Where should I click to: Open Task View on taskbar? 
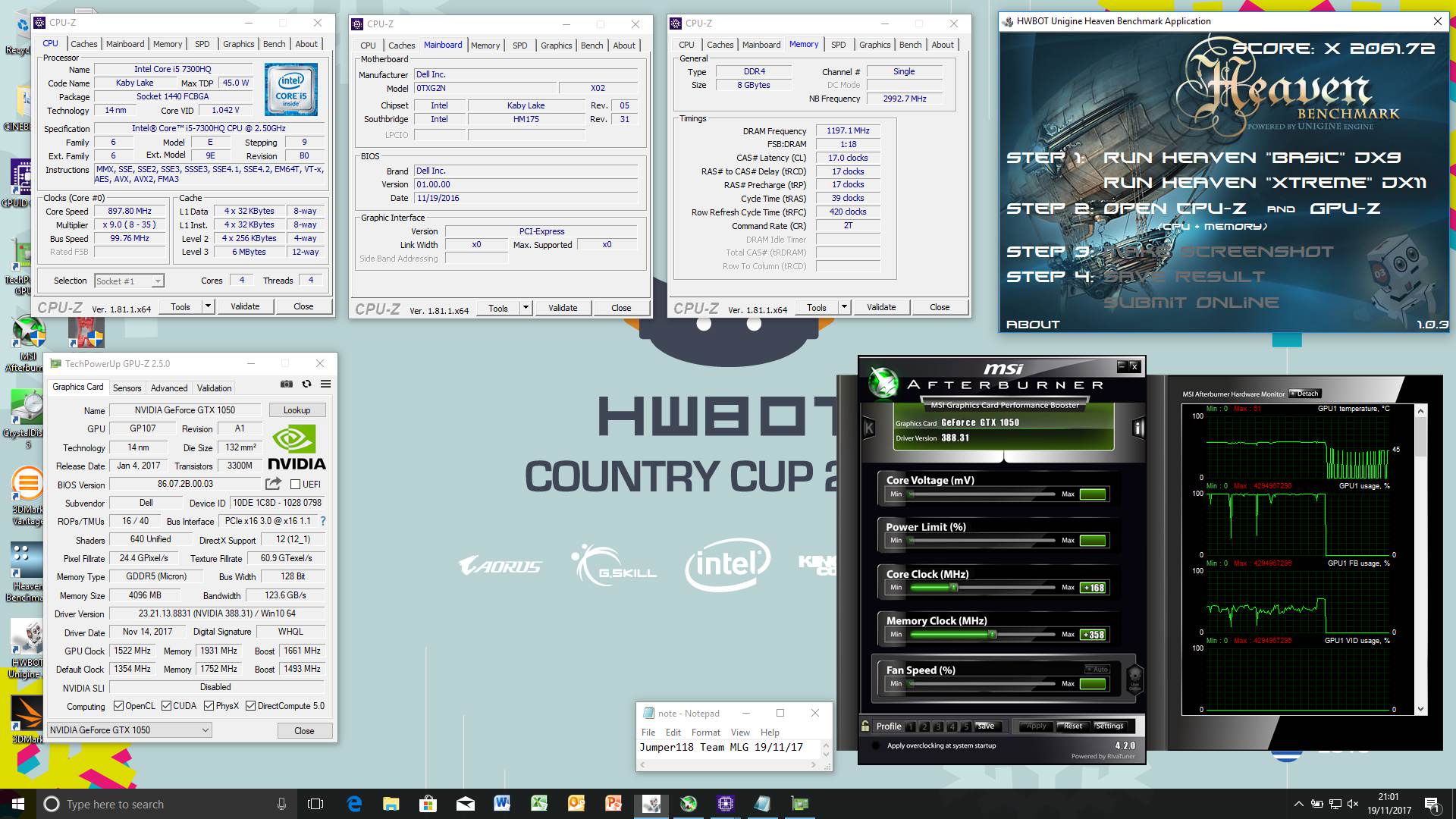(315, 804)
